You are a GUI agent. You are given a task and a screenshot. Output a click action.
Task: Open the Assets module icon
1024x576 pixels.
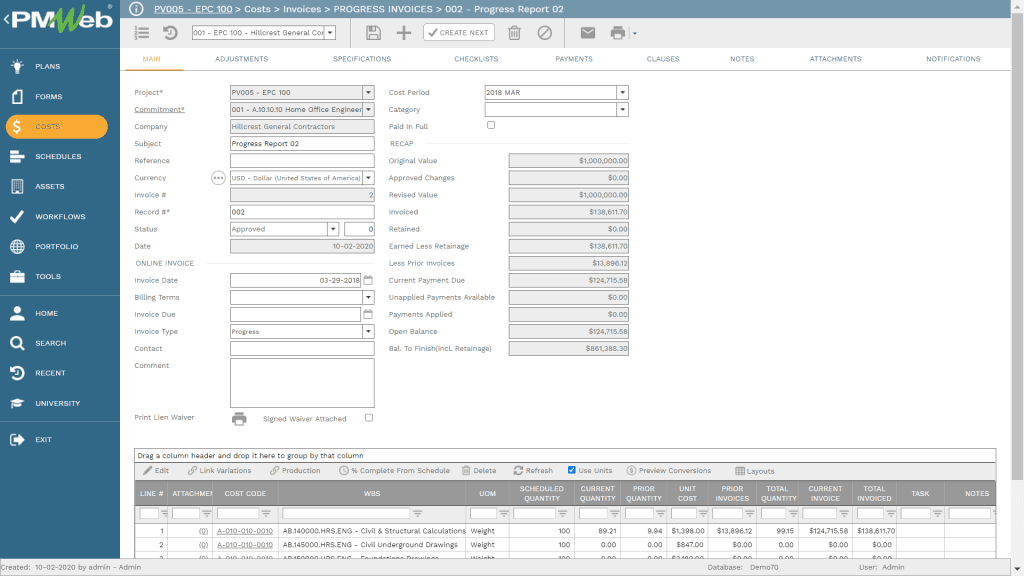pyautogui.click(x=18, y=186)
